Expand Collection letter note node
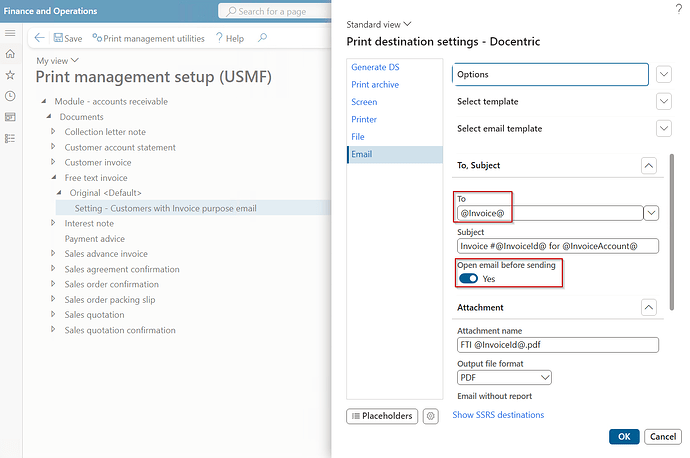This screenshot has height=458, width=690. [x=53, y=131]
